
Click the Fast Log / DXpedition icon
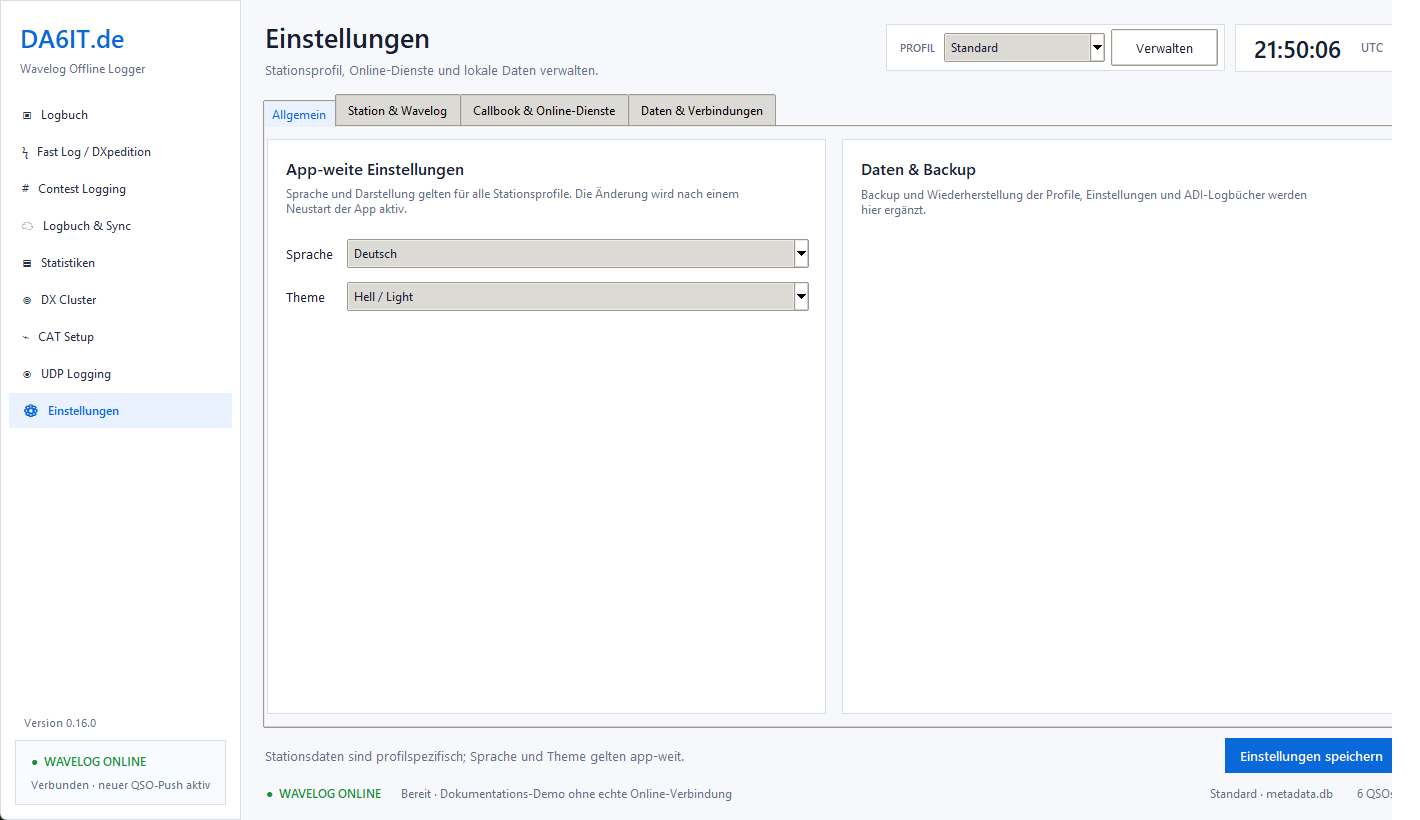point(25,152)
